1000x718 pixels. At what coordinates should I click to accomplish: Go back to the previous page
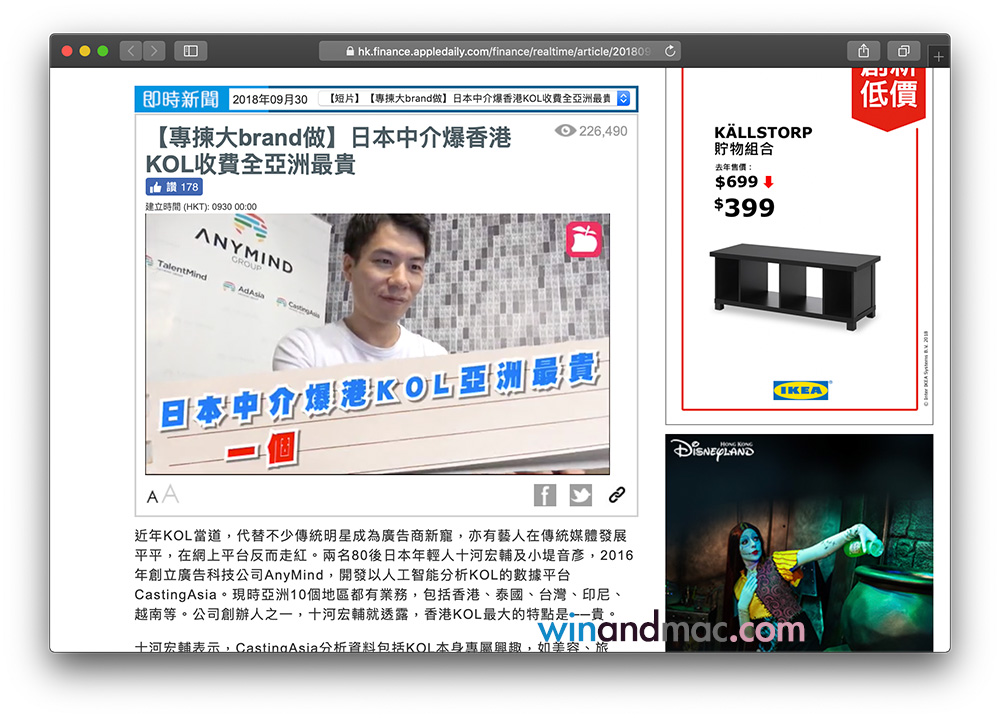pyautogui.click(x=132, y=50)
